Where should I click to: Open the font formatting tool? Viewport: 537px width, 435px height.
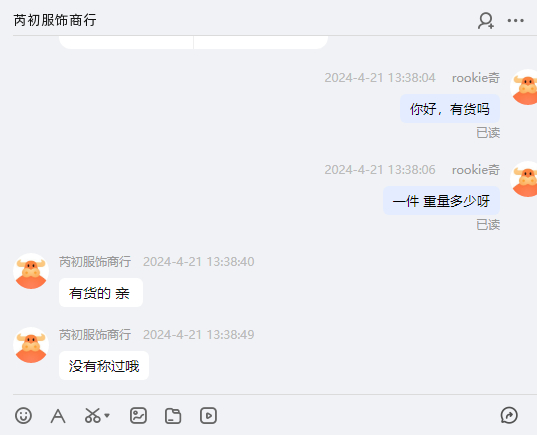pos(58,416)
